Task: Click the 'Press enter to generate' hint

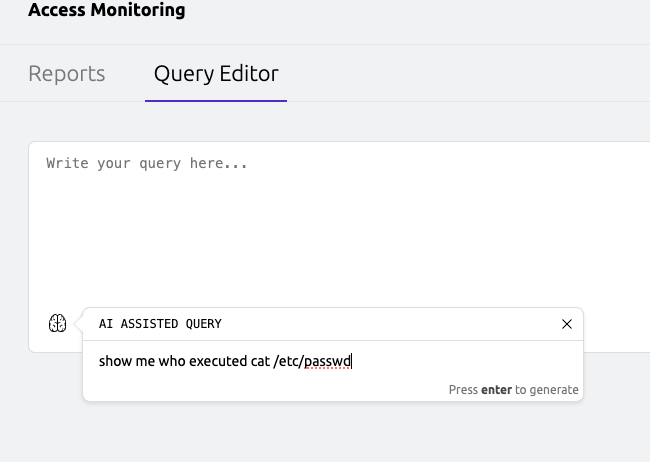Action: tap(514, 390)
